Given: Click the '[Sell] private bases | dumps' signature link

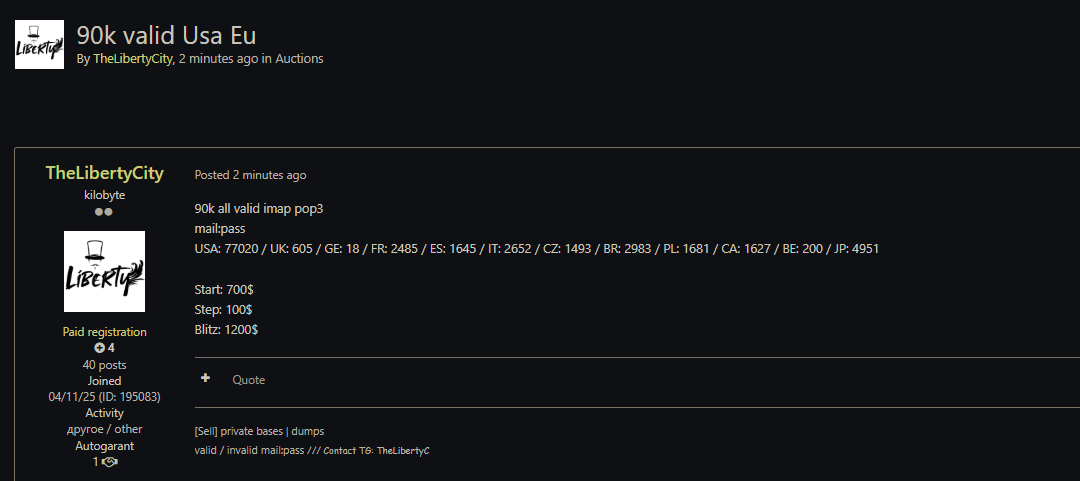Looking at the screenshot, I should tap(259, 431).
